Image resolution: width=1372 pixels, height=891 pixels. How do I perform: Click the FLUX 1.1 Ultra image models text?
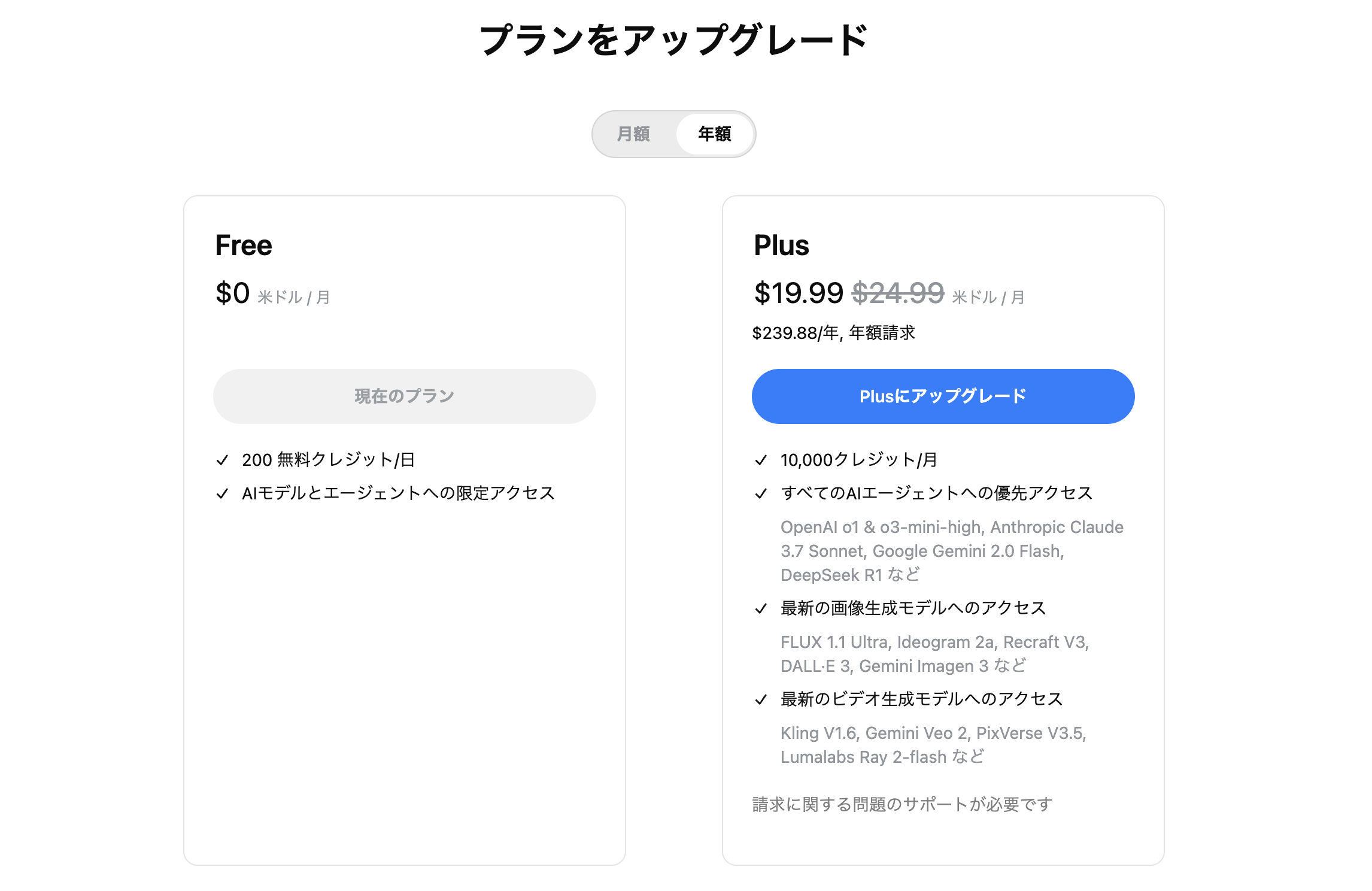coord(934,654)
